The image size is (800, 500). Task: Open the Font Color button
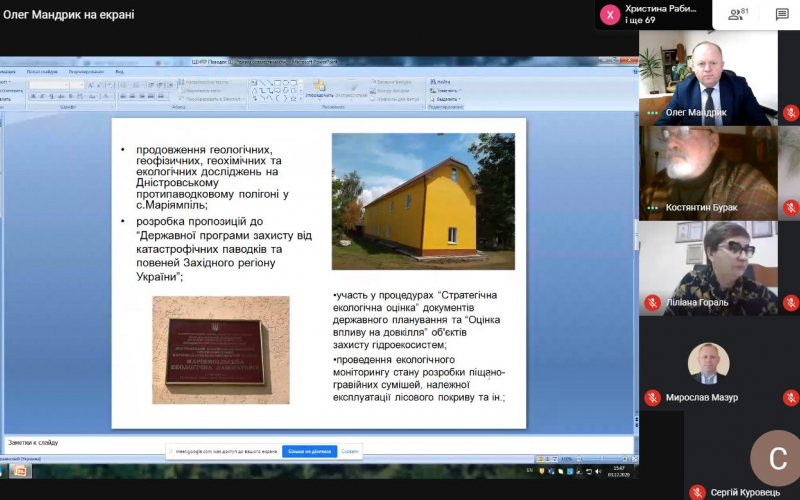(x=107, y=96)
